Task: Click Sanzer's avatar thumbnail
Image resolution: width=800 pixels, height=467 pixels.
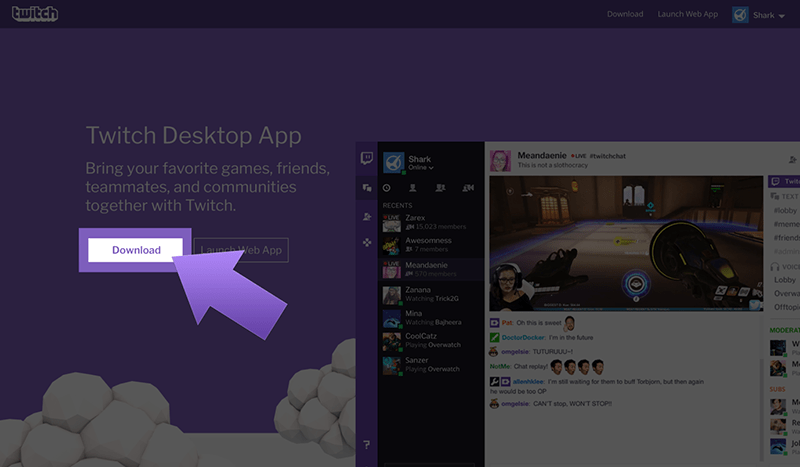Action: 392,365
